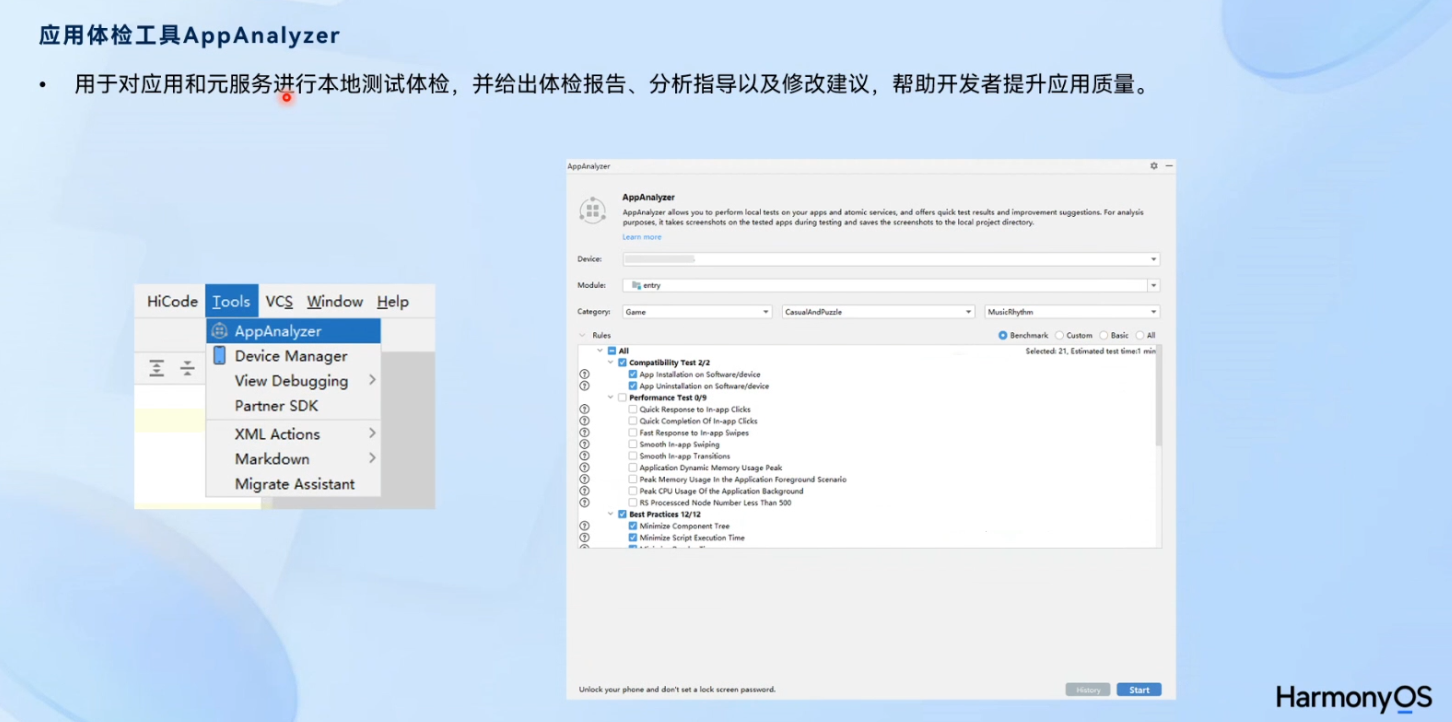Image resolution: width=1452 pixels, height=722 pixels.
Task: Collapse the Performance Test group
Action: (x=610, y=398)
